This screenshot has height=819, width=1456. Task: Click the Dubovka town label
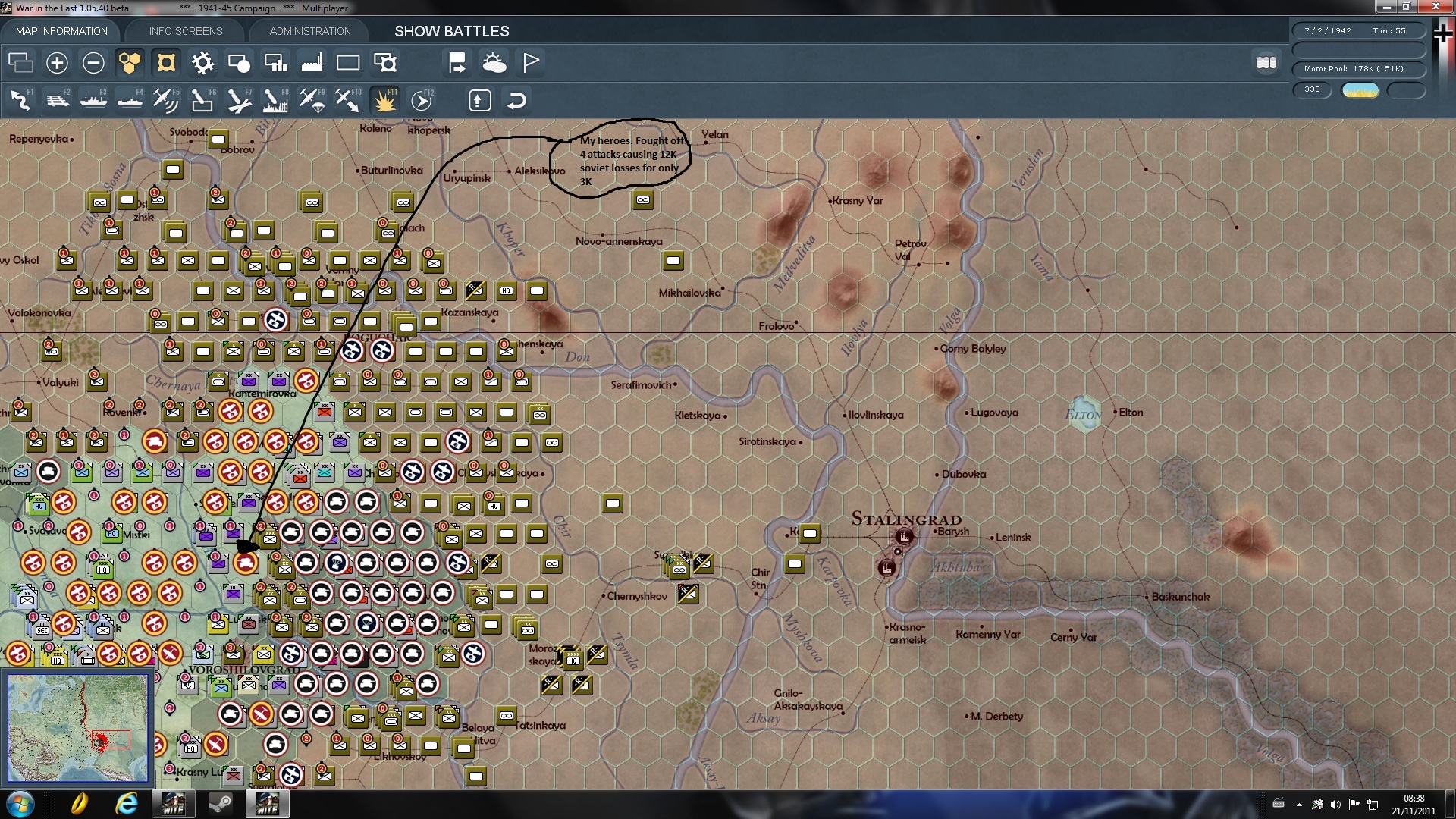coord(964,475)
